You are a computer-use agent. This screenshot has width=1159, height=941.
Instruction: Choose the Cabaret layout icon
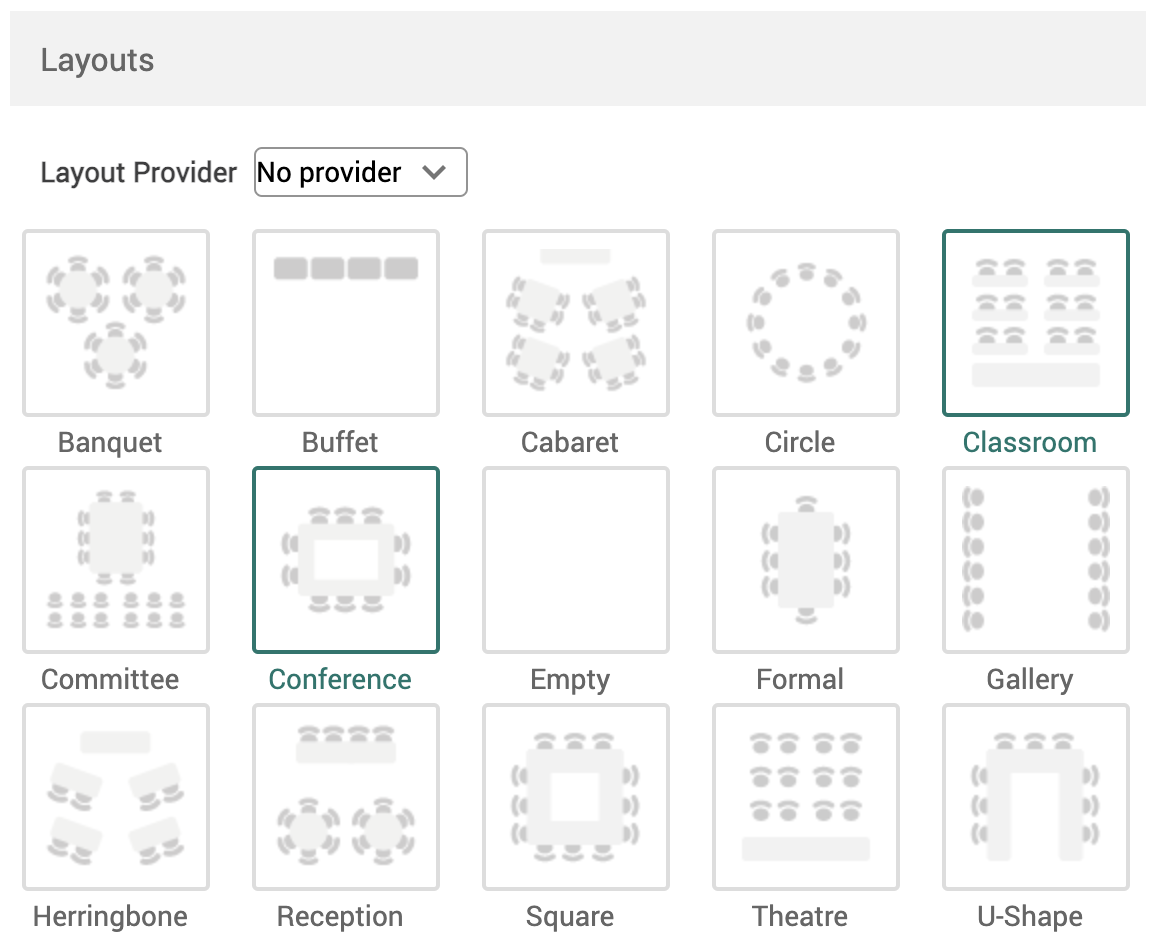click(575, 322)
